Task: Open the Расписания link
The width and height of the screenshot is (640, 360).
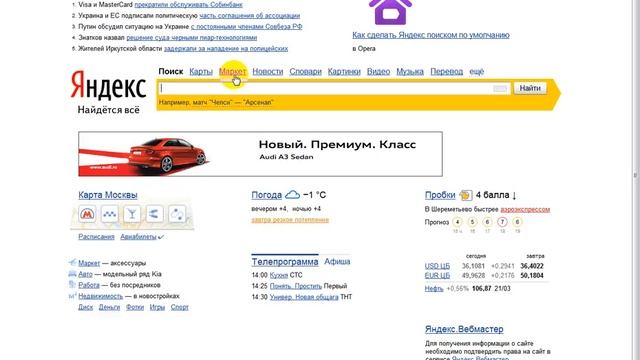Action: pos(96,237)
